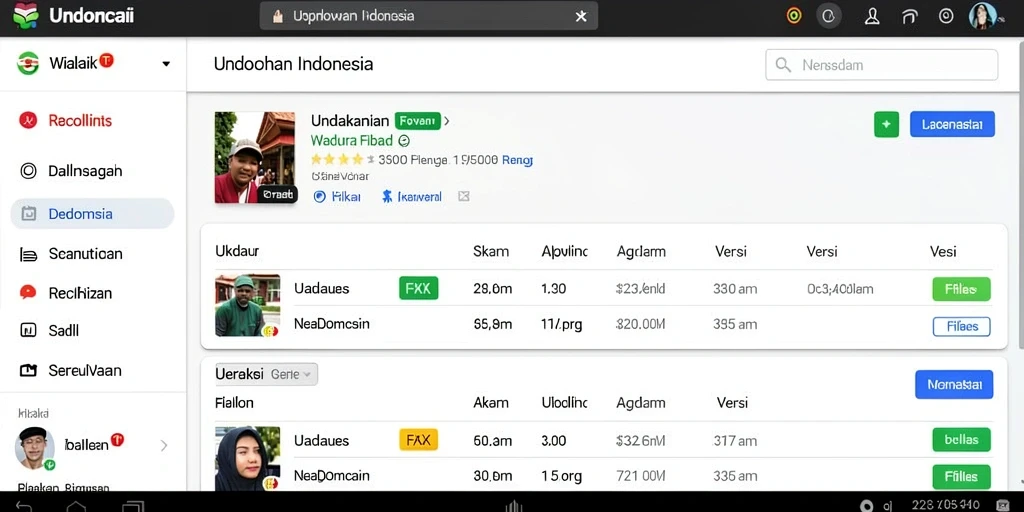1024x512 pixels.
Task: Tap the Android home navigation icon
Action: tap(76, 506)
